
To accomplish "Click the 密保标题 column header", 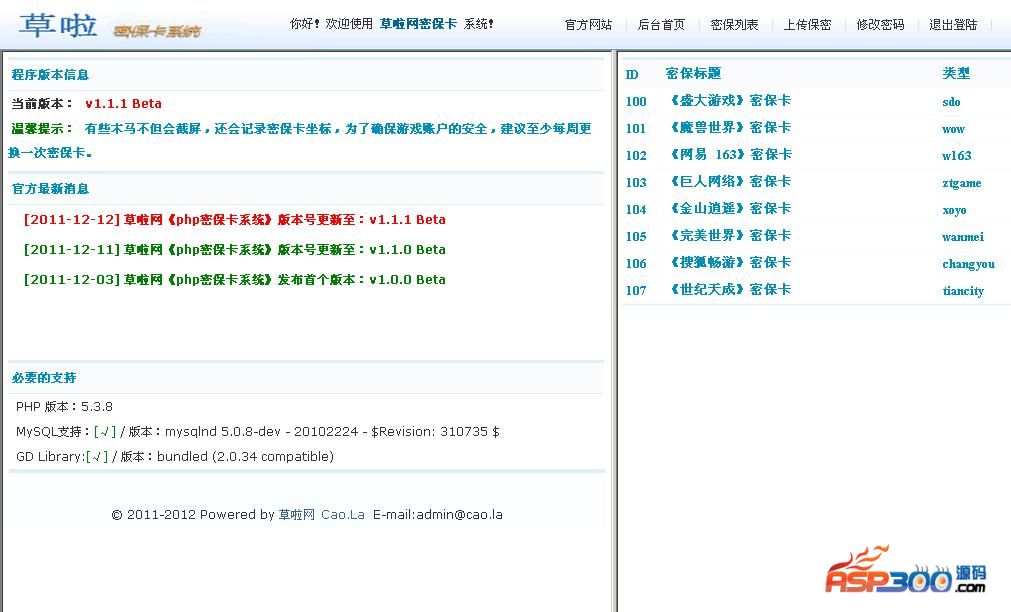I will tap(693, 74).
